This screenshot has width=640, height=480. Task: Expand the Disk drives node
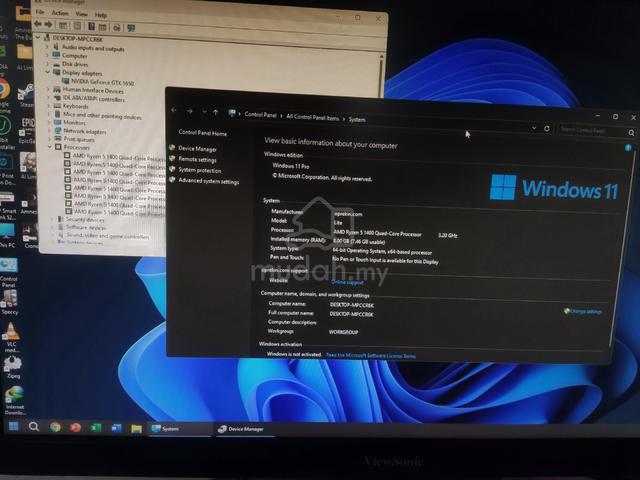pyautogui.click(x=48, y=63)
